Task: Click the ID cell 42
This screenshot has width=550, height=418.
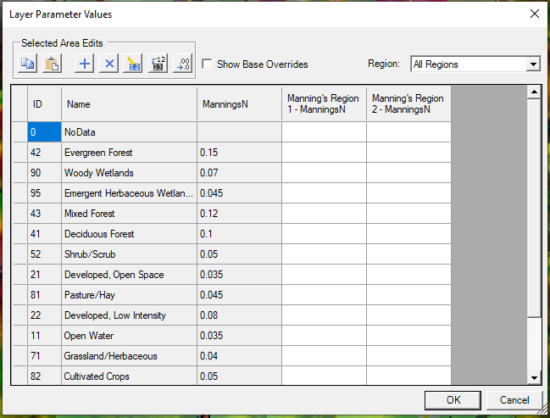Action: click(x=45, y=153)
